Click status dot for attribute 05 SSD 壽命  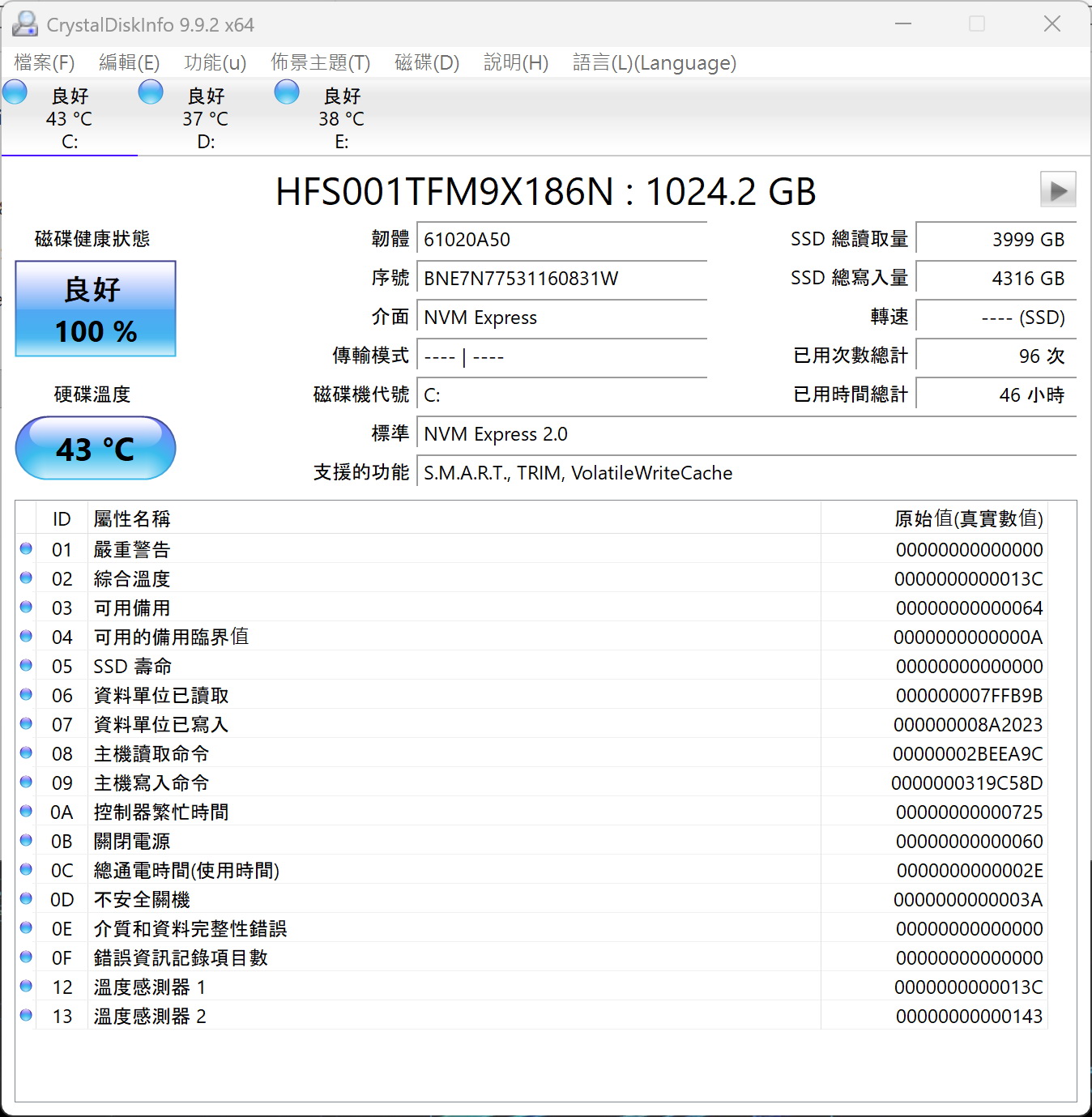click(x=26, y=665)
